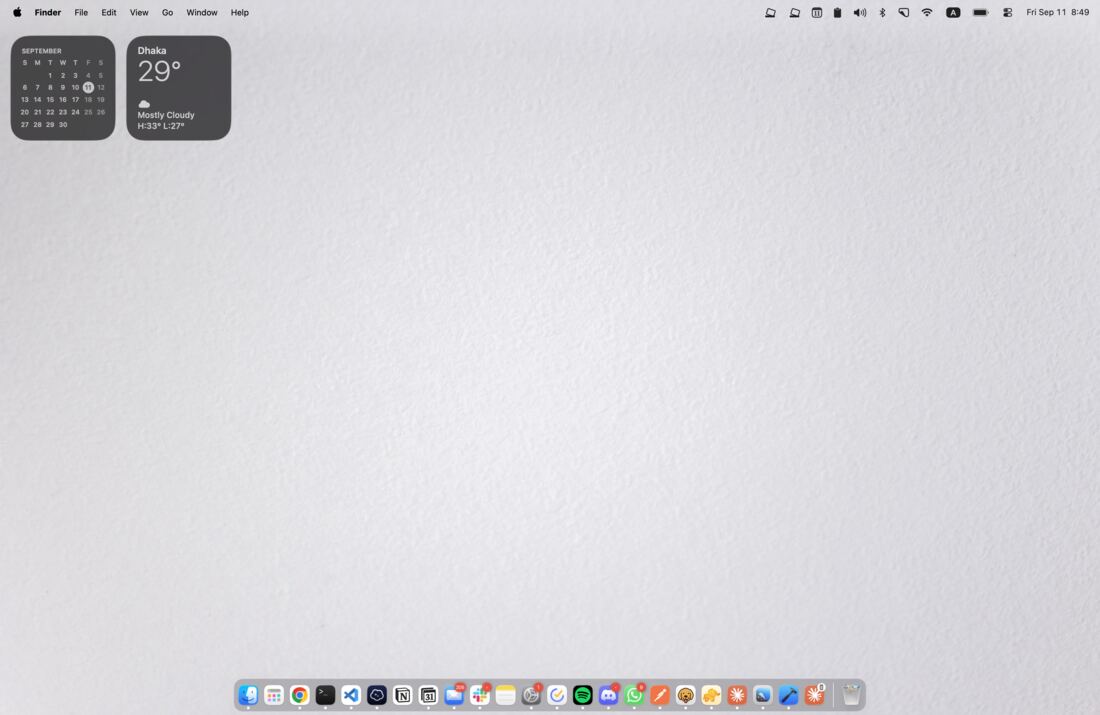Click 'Mostly Cloudy' in the weather widget
This screenshot has width=1100, height=715.
[166, 115]
